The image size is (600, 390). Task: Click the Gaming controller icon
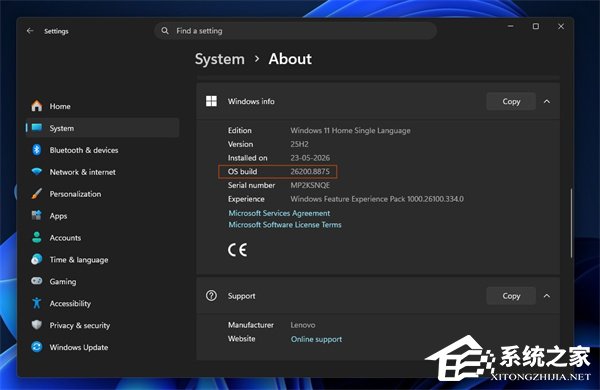point(37,281)
